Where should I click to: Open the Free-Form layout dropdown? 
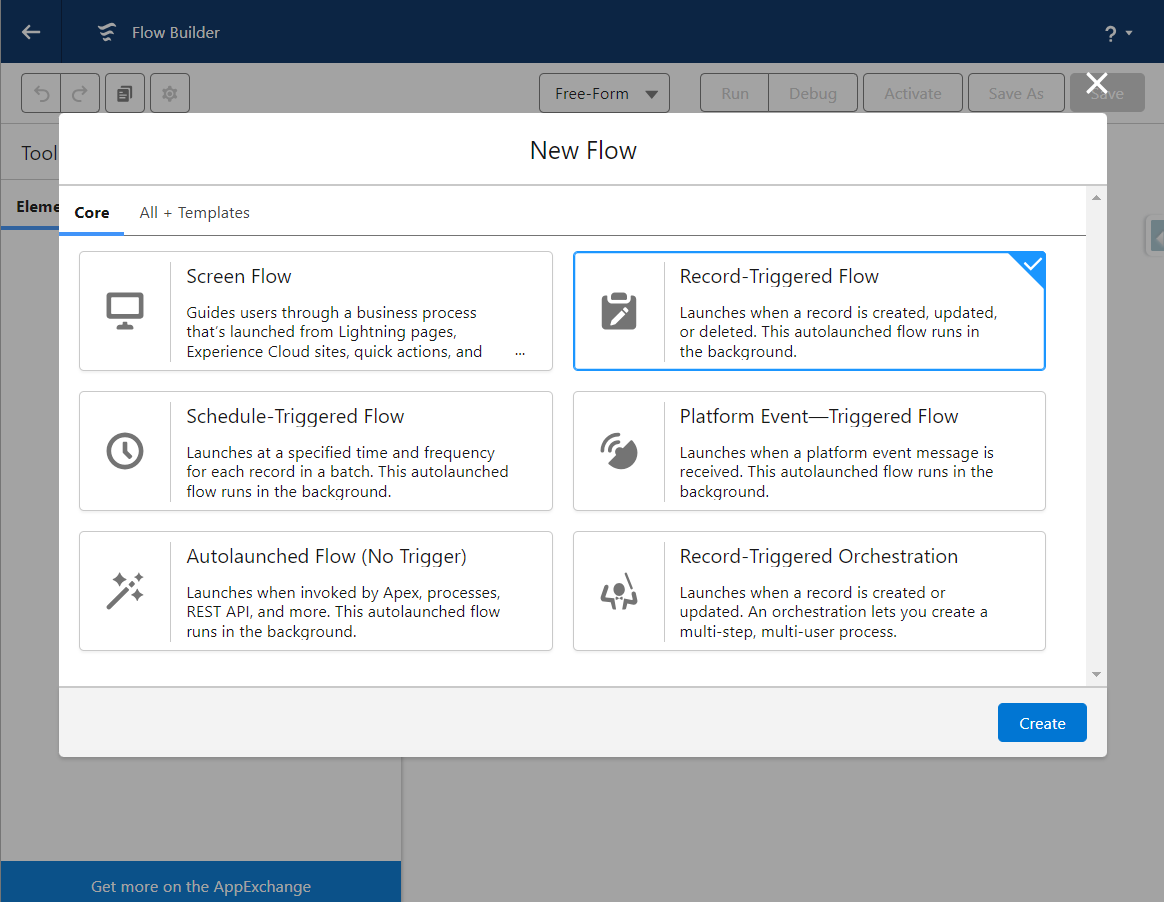click(x=604, y=94)
